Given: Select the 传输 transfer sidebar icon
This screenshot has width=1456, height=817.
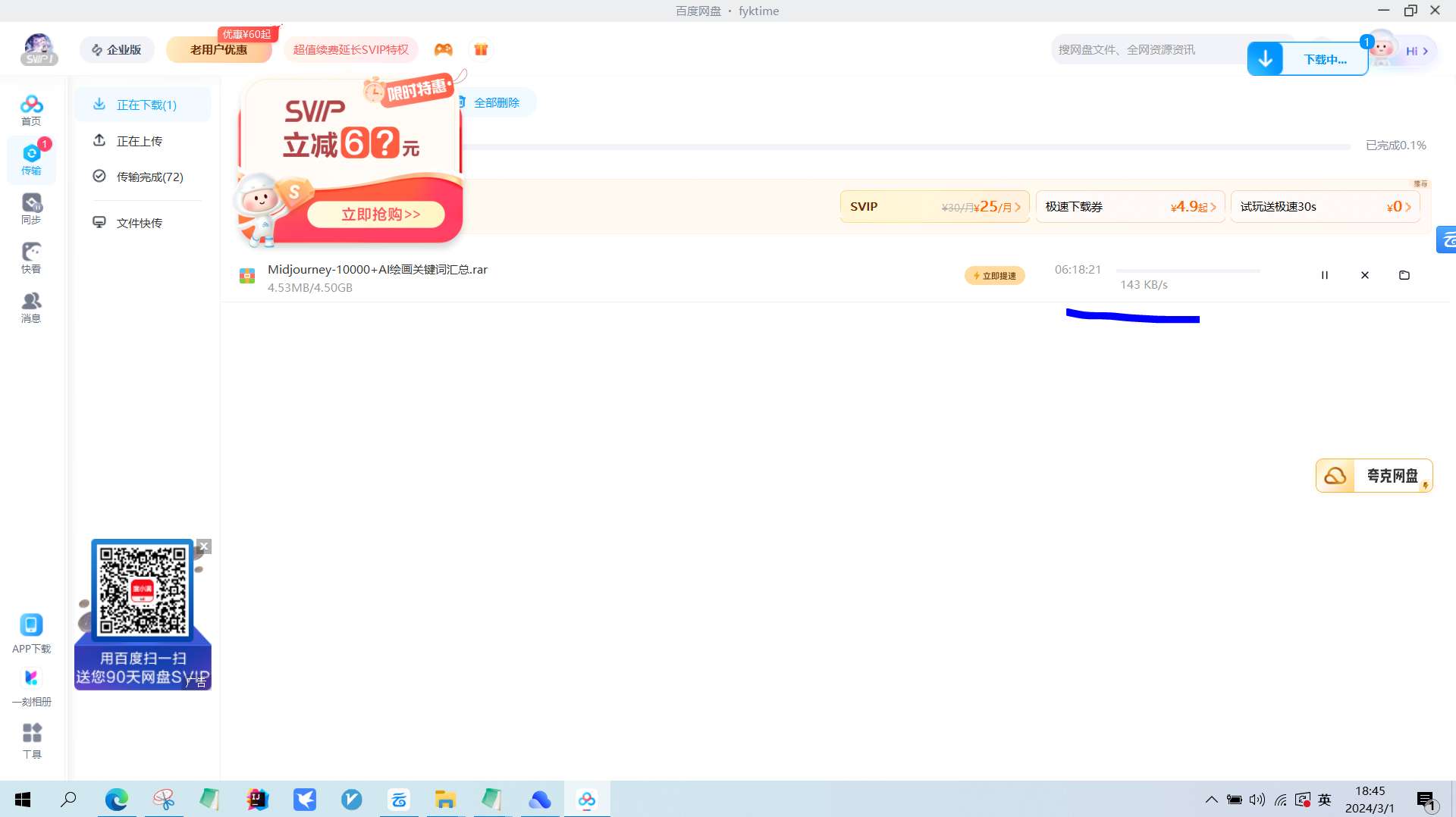Looking at the screenshot, I should [31, 159].
